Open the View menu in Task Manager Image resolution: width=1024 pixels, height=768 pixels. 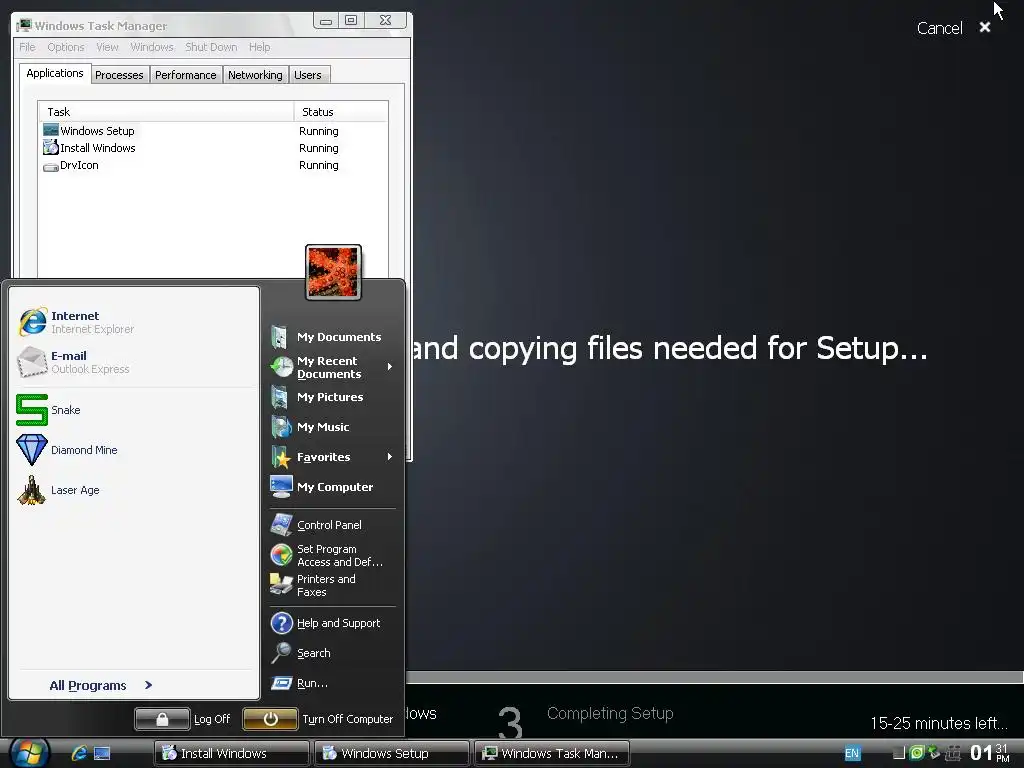pyautogui.click(x=107, y=47)
